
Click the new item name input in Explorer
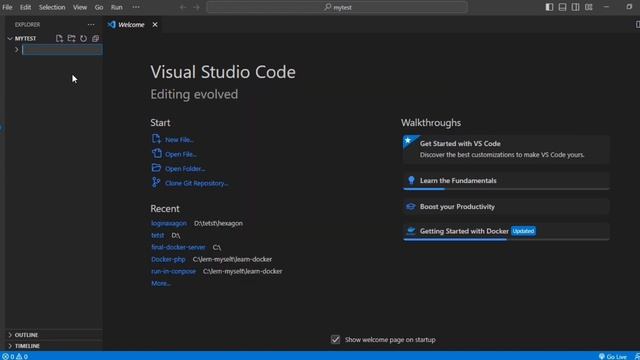(x=62, y=50)
